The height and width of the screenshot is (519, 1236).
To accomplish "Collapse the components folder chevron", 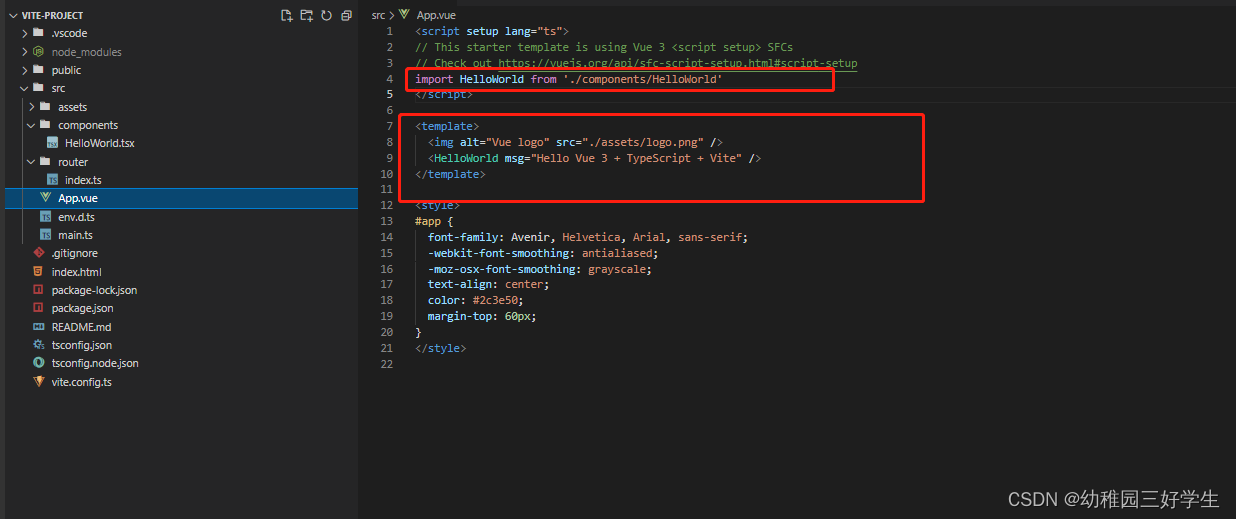I will point(32,125).
